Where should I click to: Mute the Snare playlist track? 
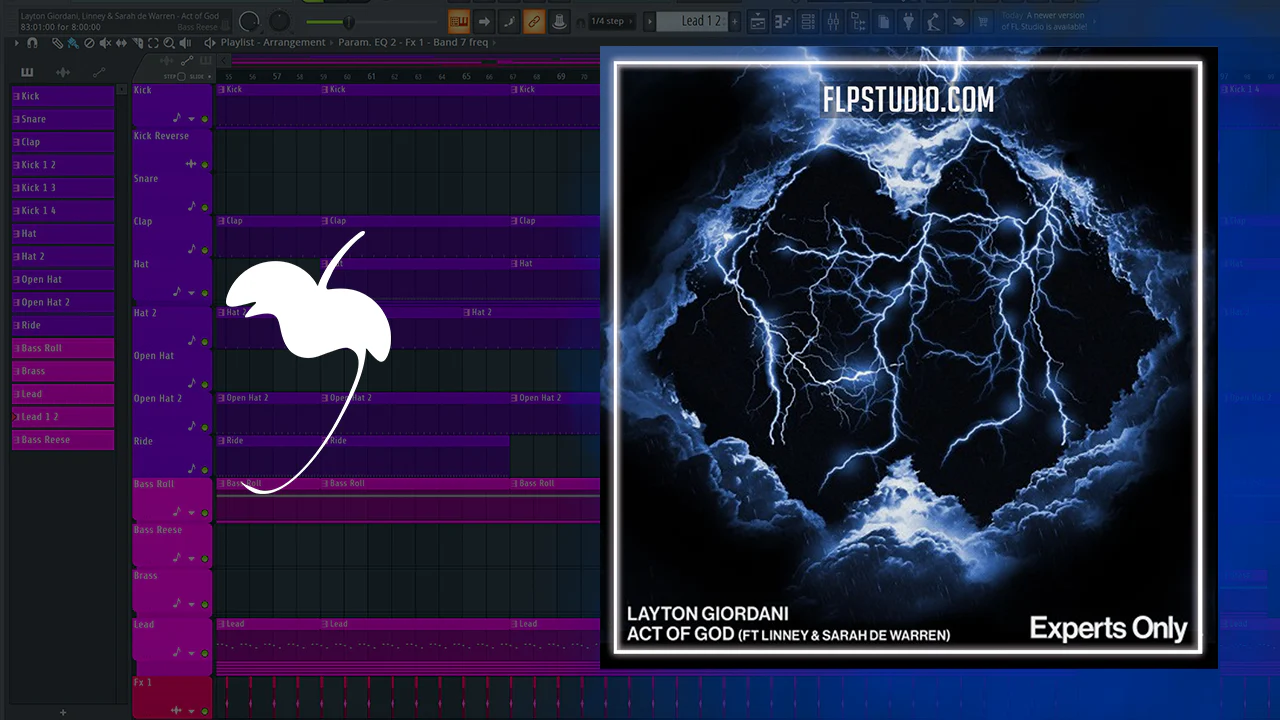point(205,207)
